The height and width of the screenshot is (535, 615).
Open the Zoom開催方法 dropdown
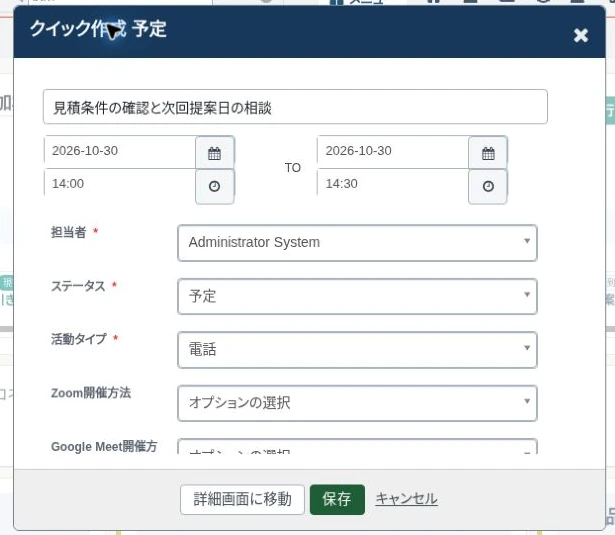click(x=357, y=403)
